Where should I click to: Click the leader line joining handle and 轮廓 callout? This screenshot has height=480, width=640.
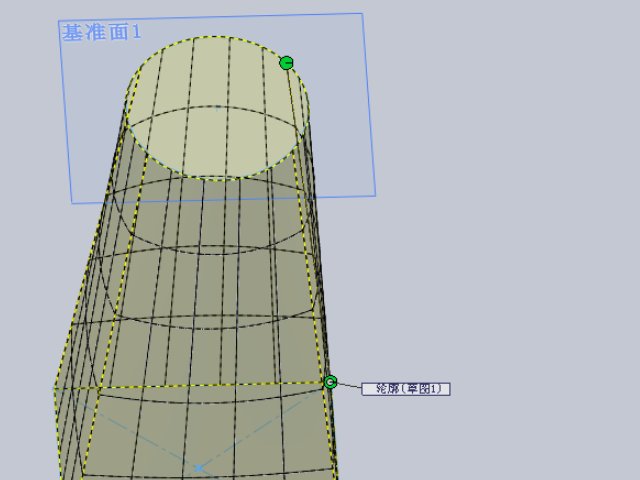tap(349, 385)
